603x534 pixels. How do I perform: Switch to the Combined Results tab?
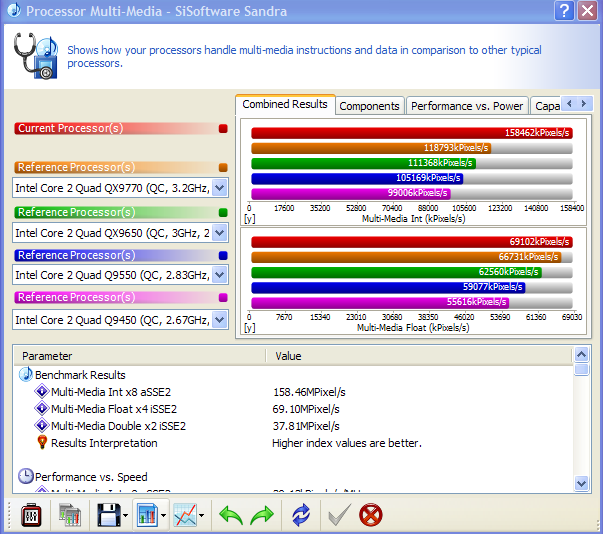(285, 104)
